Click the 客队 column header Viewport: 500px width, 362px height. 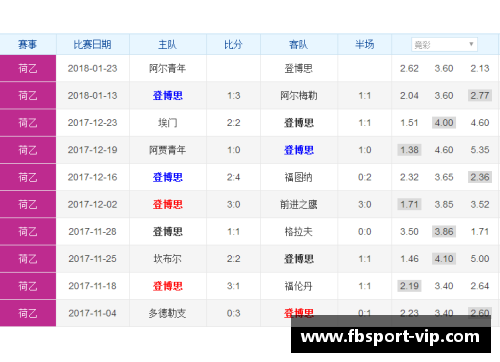pyautogui.click(x=299, y=44)
